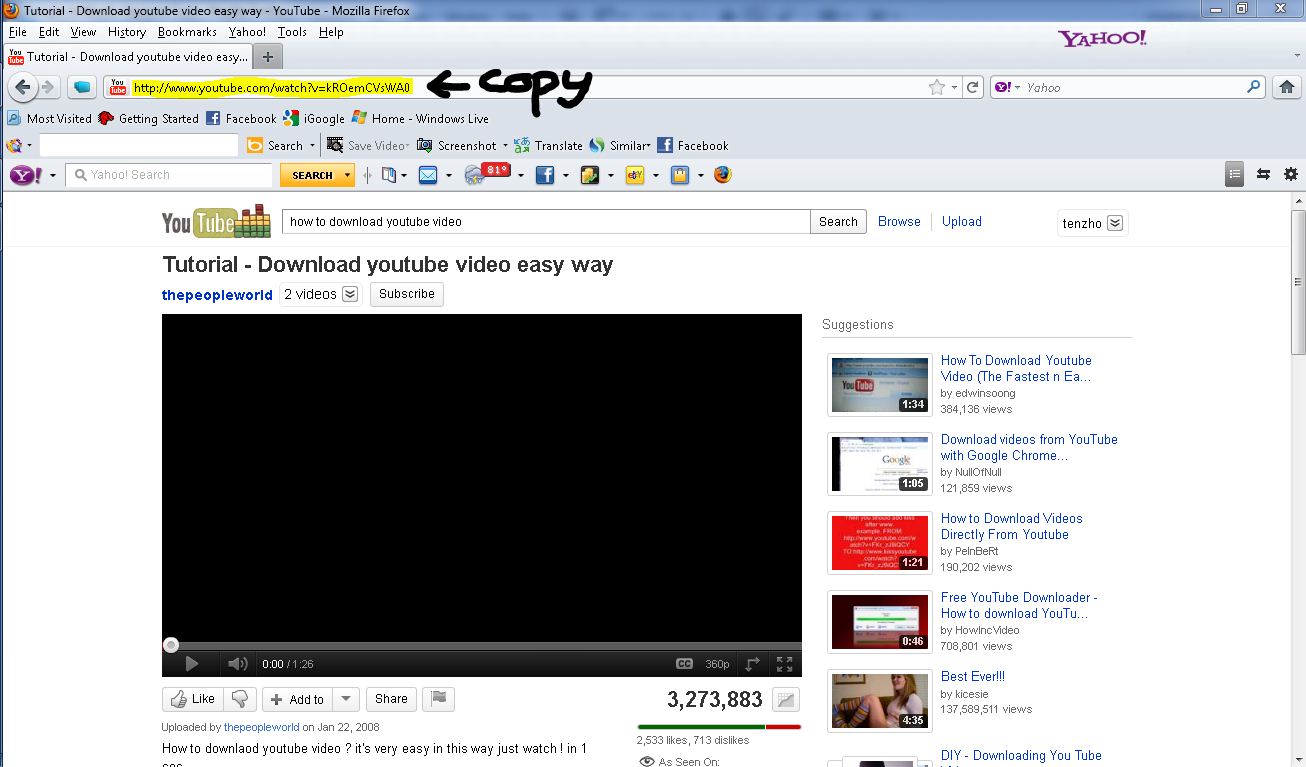Open the Save Video dropdown

368,145
